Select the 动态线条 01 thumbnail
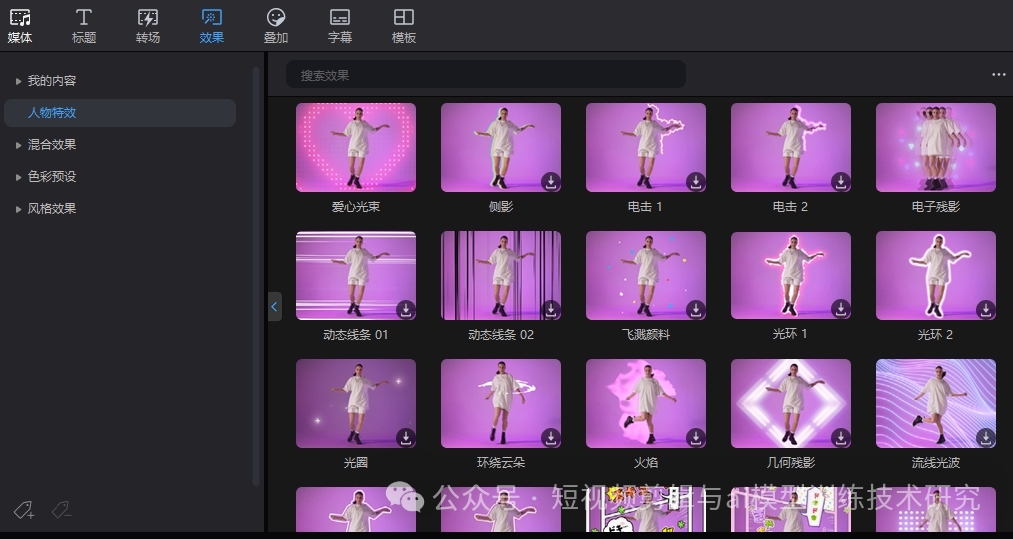Screen dimensions: 1013x539 click(356, 275)
